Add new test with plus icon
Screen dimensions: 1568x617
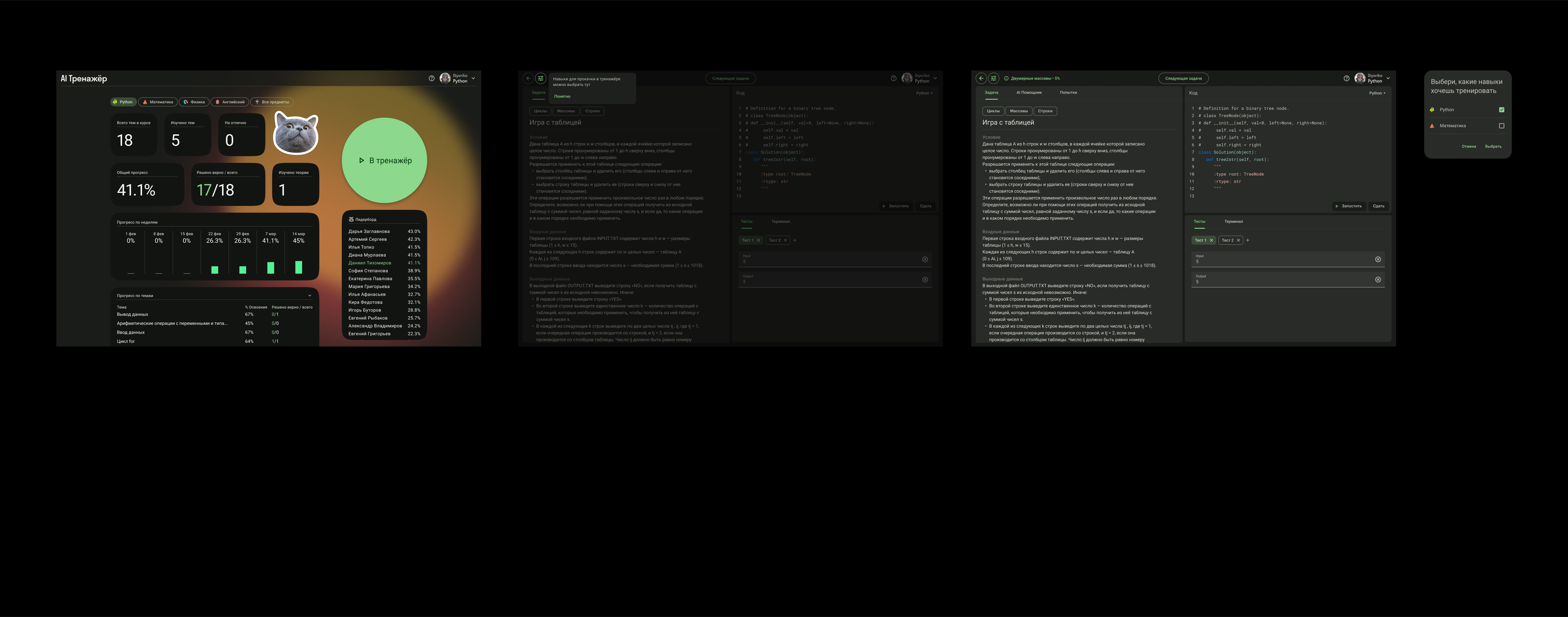[x=1247, y=240]
